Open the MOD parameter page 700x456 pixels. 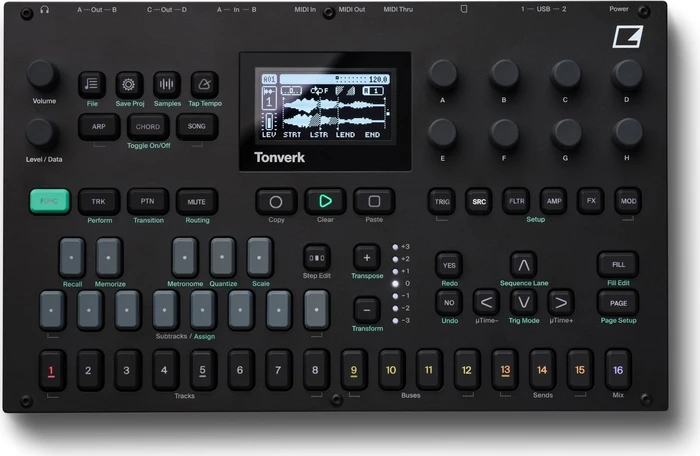pos(629,201)
